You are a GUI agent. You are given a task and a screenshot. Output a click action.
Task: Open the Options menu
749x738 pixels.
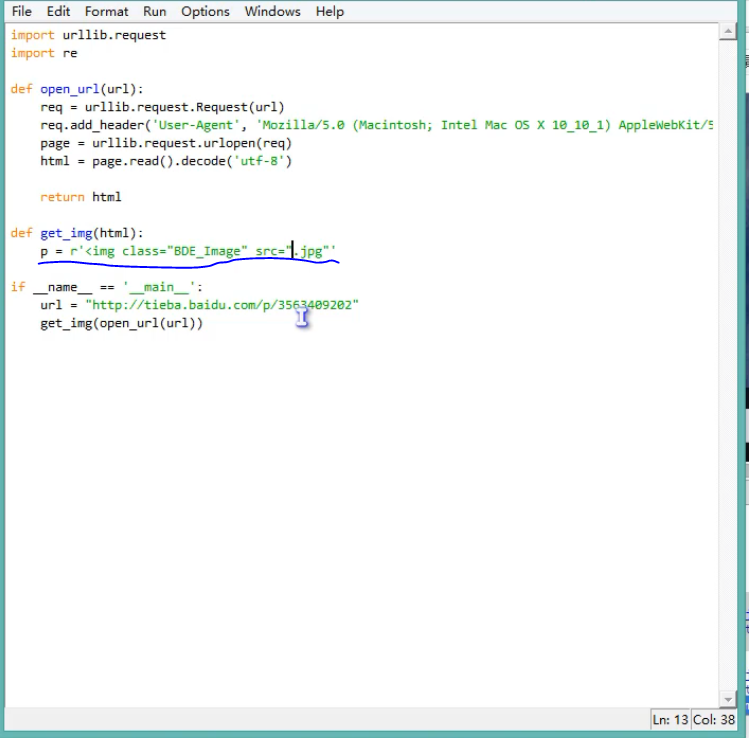tap(205, 11)
